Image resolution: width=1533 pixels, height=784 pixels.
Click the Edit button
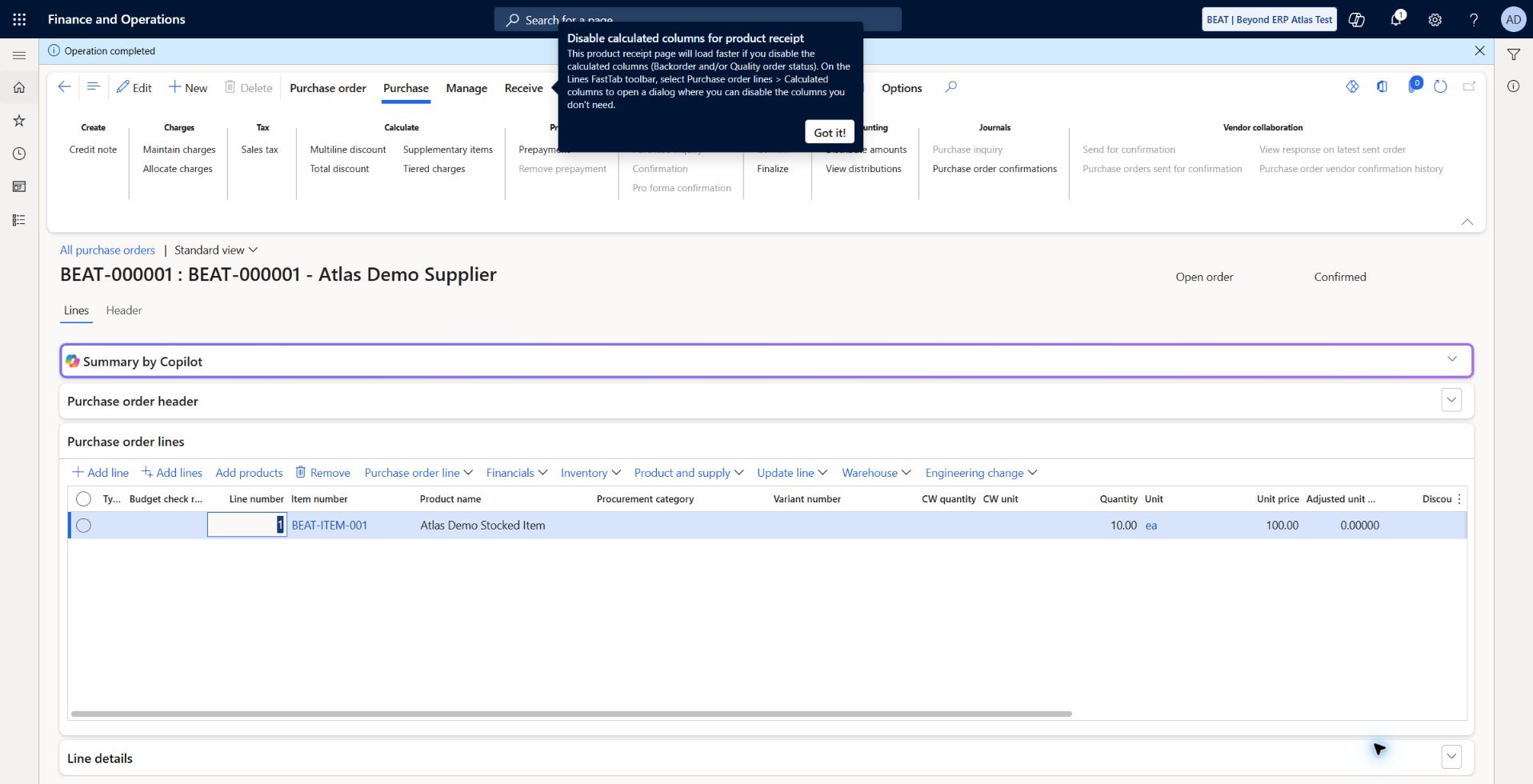(x=134, y=87)
